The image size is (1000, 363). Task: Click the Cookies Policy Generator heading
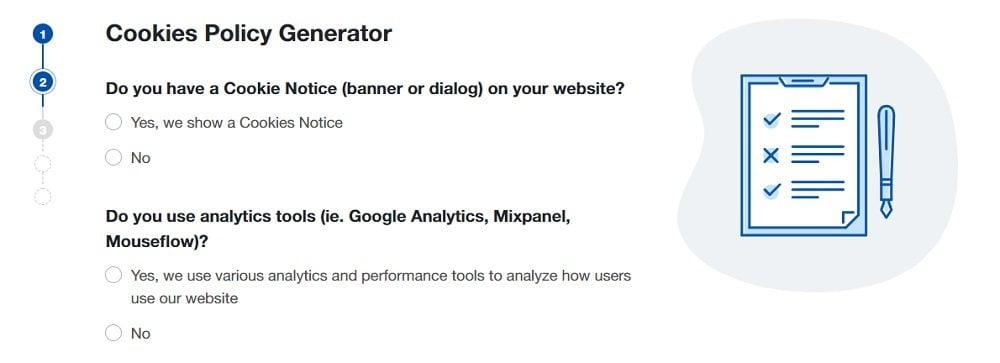tap(249, 33)
